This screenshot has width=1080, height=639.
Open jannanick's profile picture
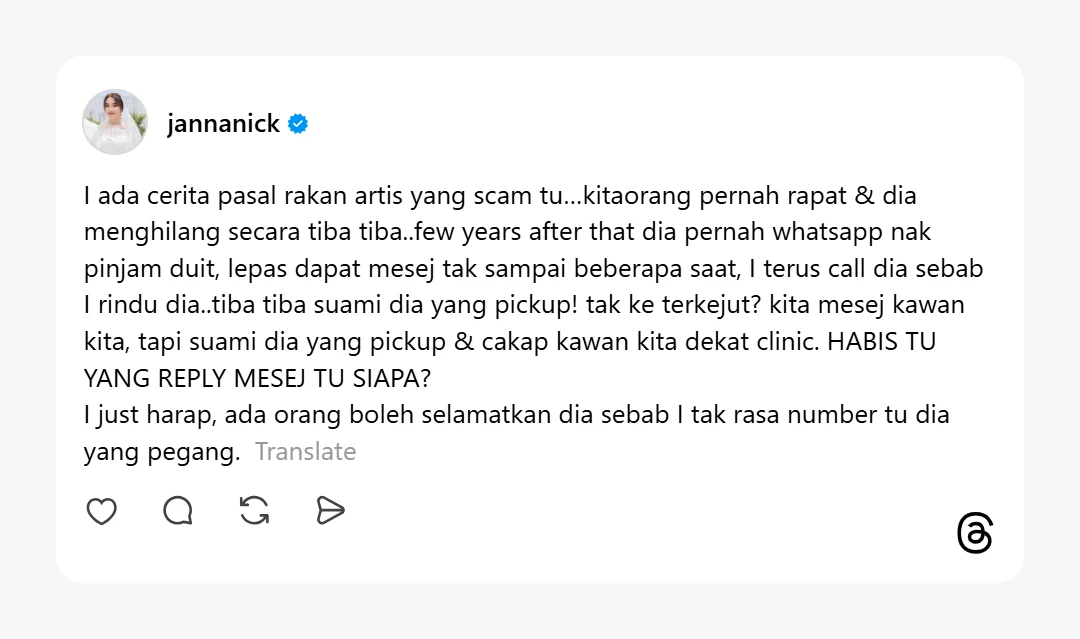pos(115,122)
